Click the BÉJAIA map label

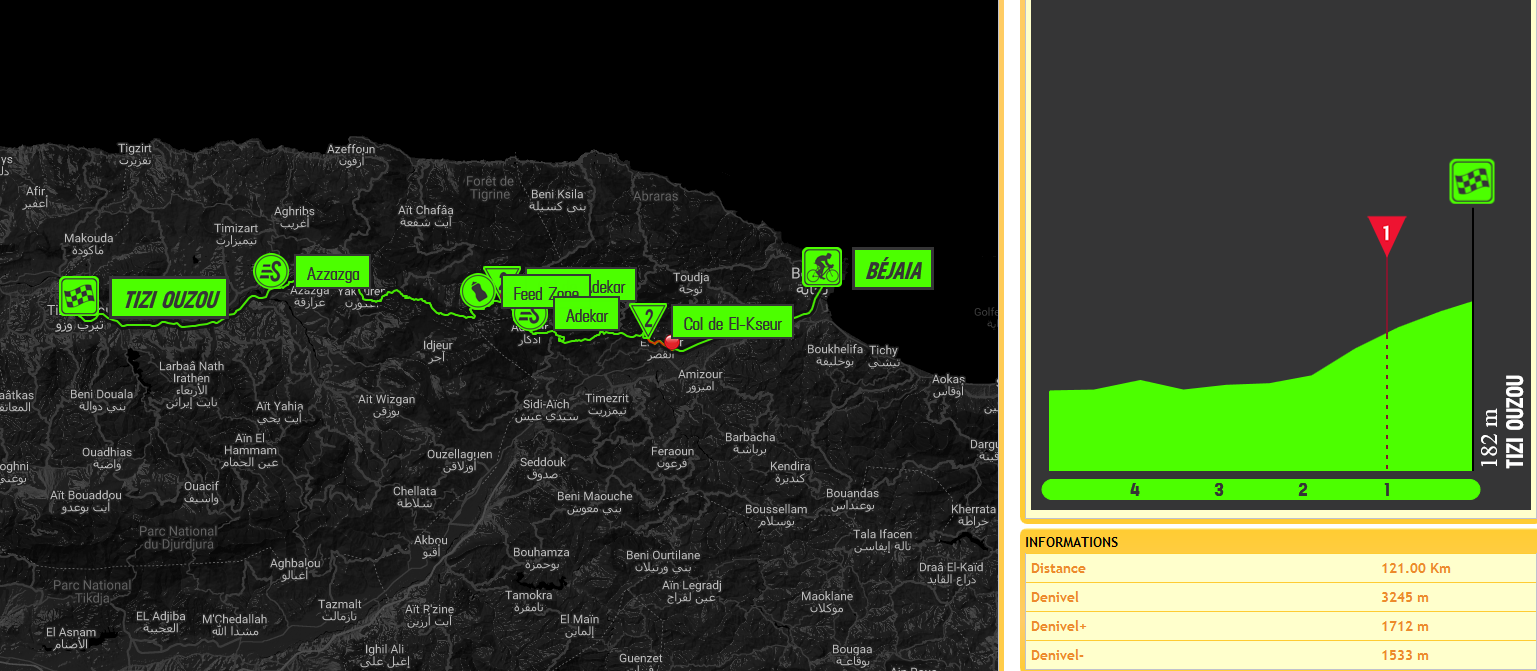[893, 269]
